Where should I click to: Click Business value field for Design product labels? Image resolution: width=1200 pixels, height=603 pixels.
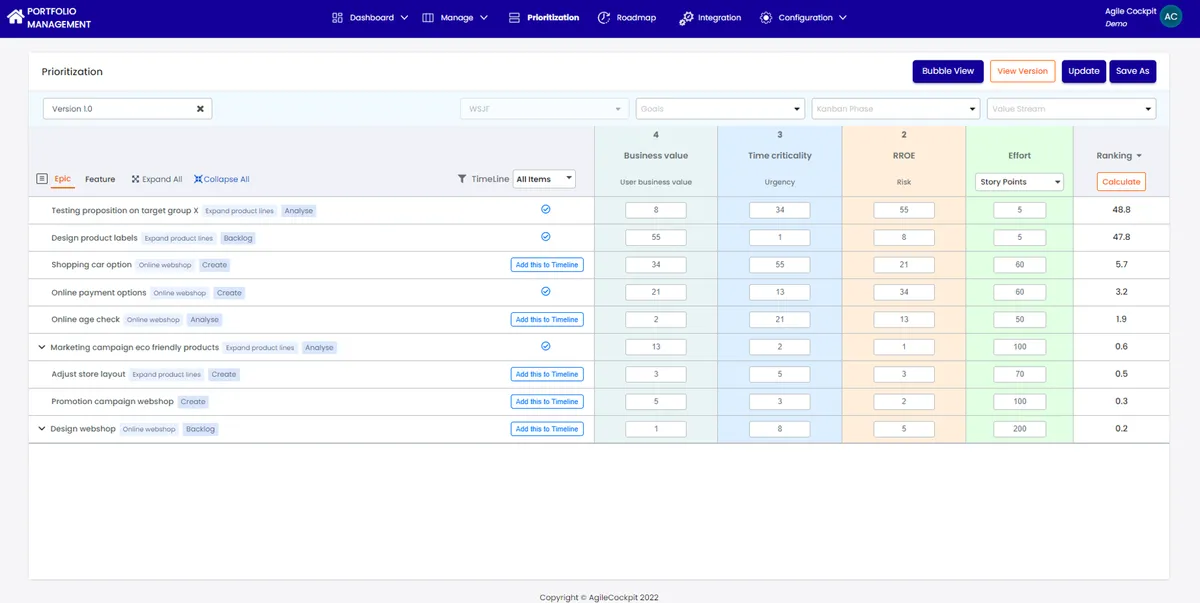tap(656, 237)
